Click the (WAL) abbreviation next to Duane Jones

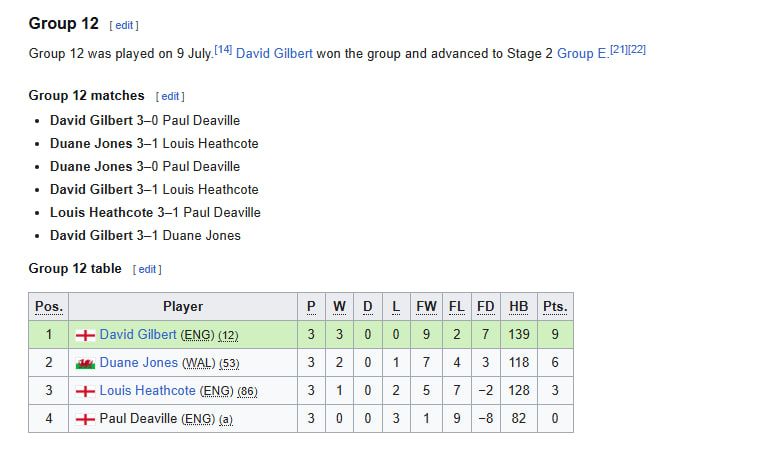[199, 363]
